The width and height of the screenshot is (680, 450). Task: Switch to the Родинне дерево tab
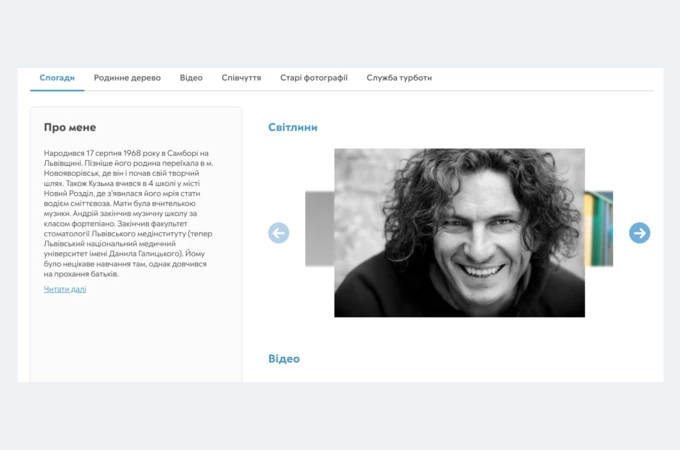point(127,78)
